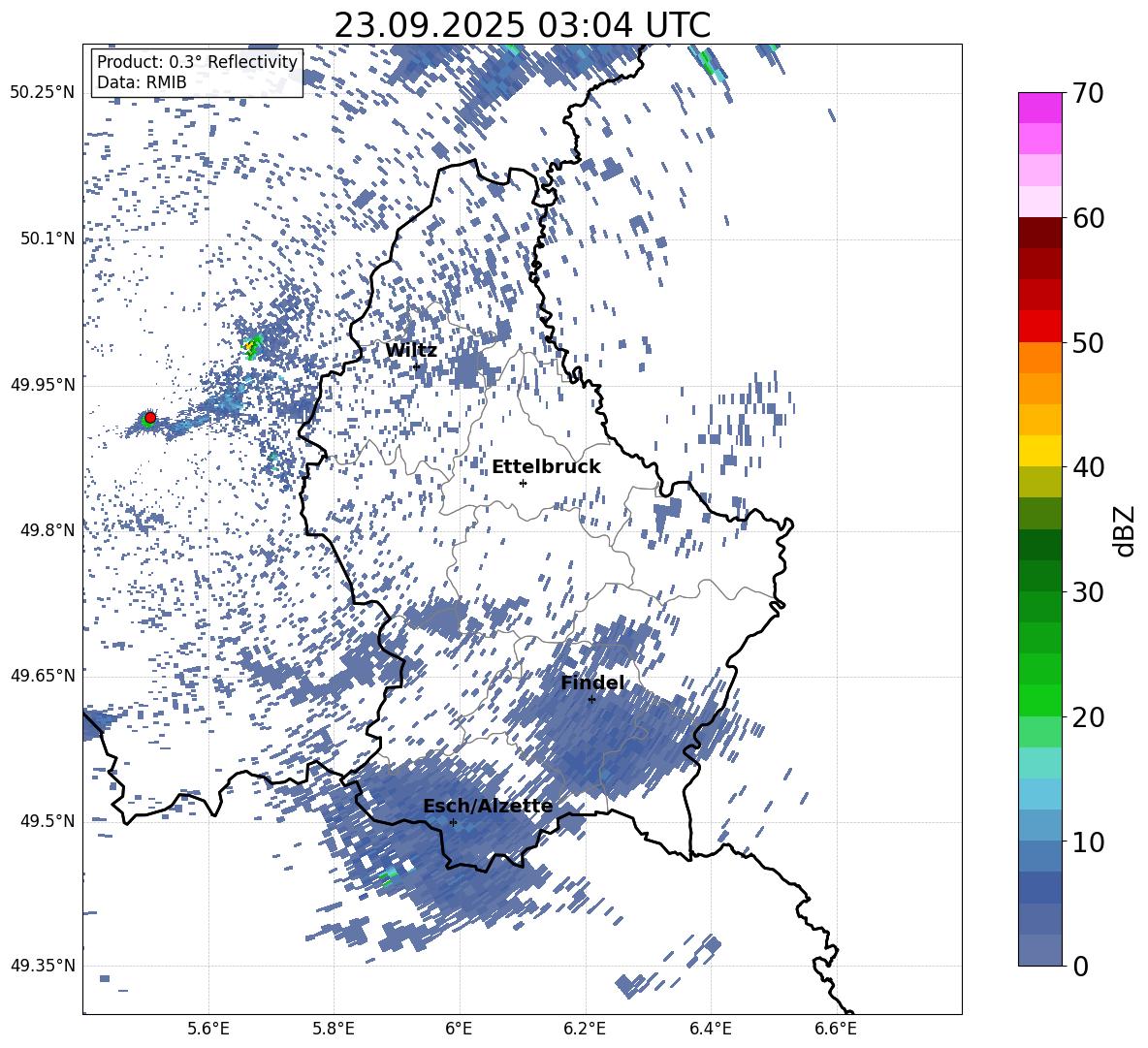Click the 10 colorbar tick value
This screenshot has width=1148, height=1048.
[1088, 842]
